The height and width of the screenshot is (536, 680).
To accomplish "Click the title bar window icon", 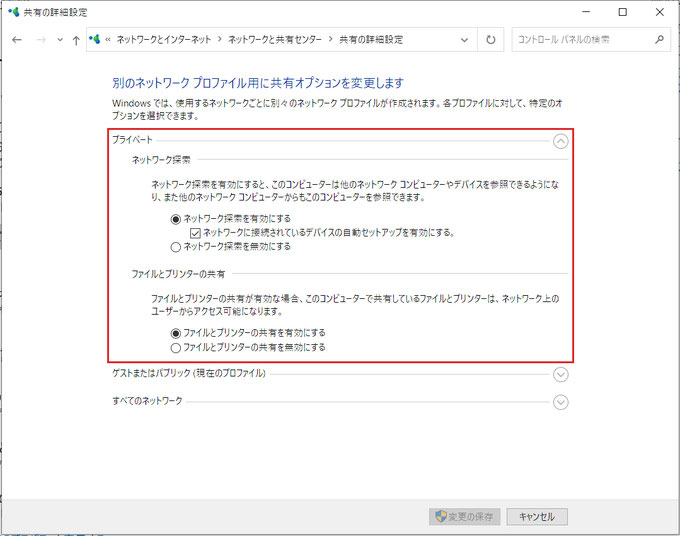I will pyautogui.click(x=13, y=12).
